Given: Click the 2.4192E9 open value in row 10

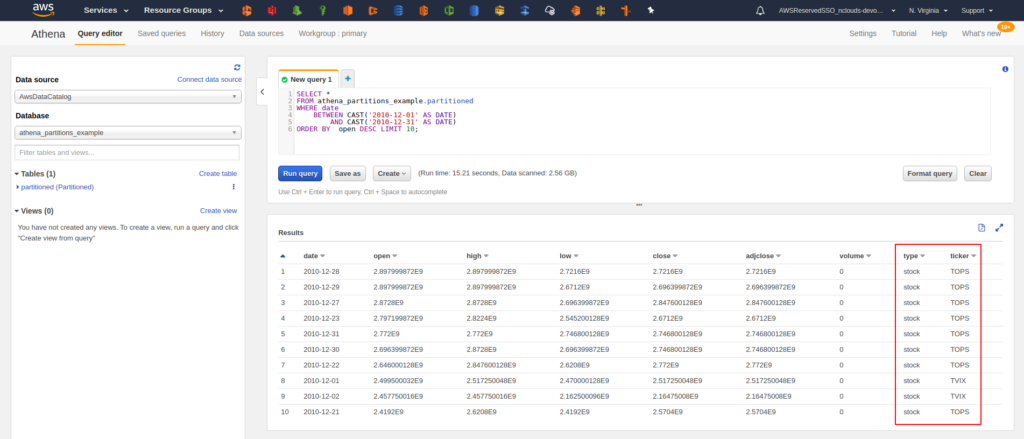Looking at the screenshot, I should click(x=388, y=412).
